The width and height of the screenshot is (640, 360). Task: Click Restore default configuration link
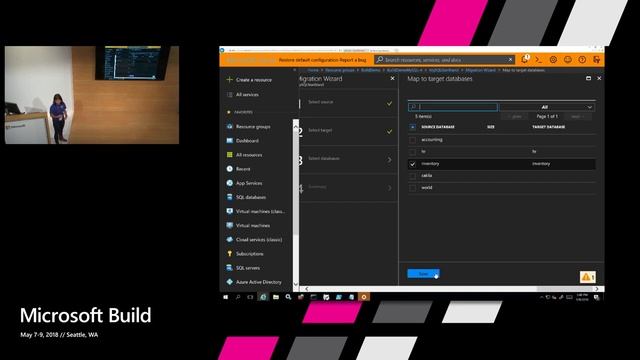309,60
